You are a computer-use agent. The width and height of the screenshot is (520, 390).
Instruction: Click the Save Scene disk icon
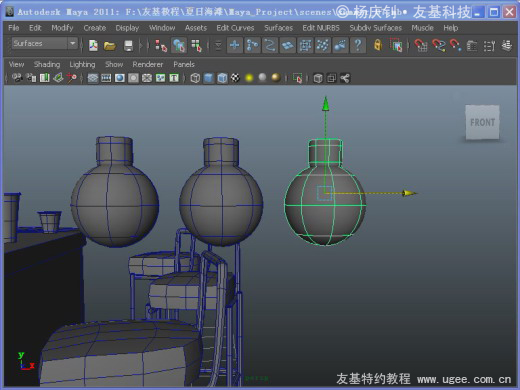tap(128, 46)
